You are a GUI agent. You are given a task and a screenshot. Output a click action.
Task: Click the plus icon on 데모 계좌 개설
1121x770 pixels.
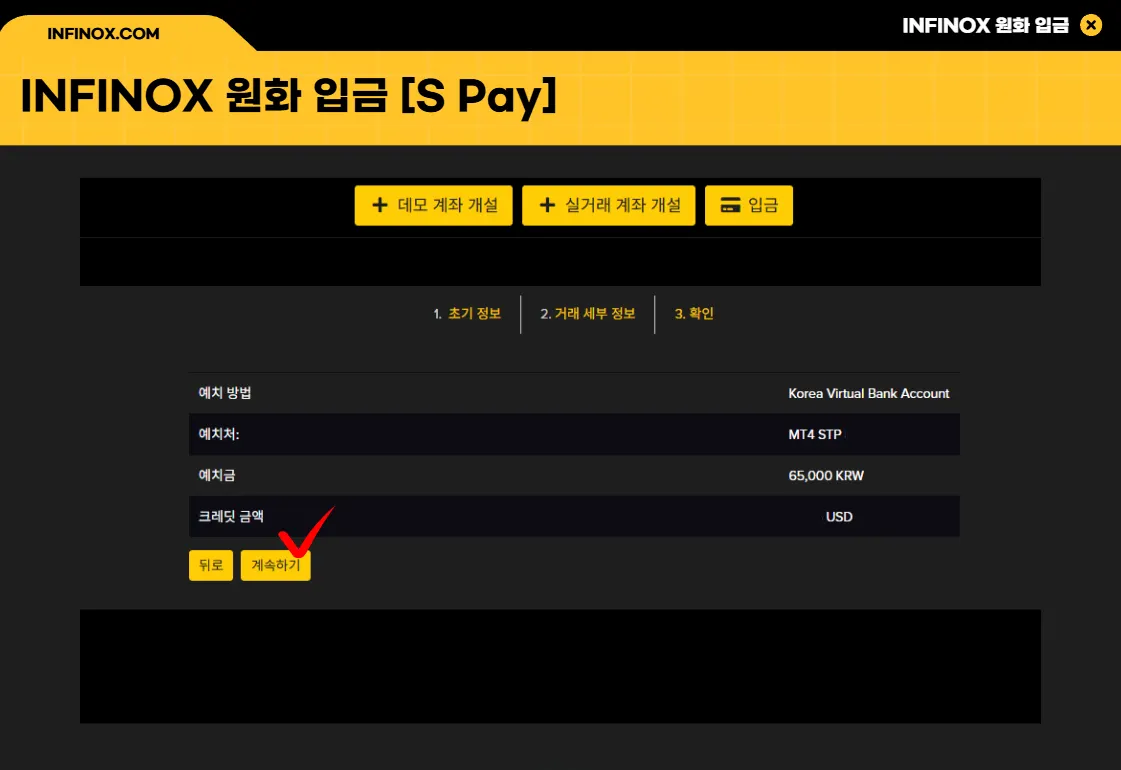click(x=380, y=205)
